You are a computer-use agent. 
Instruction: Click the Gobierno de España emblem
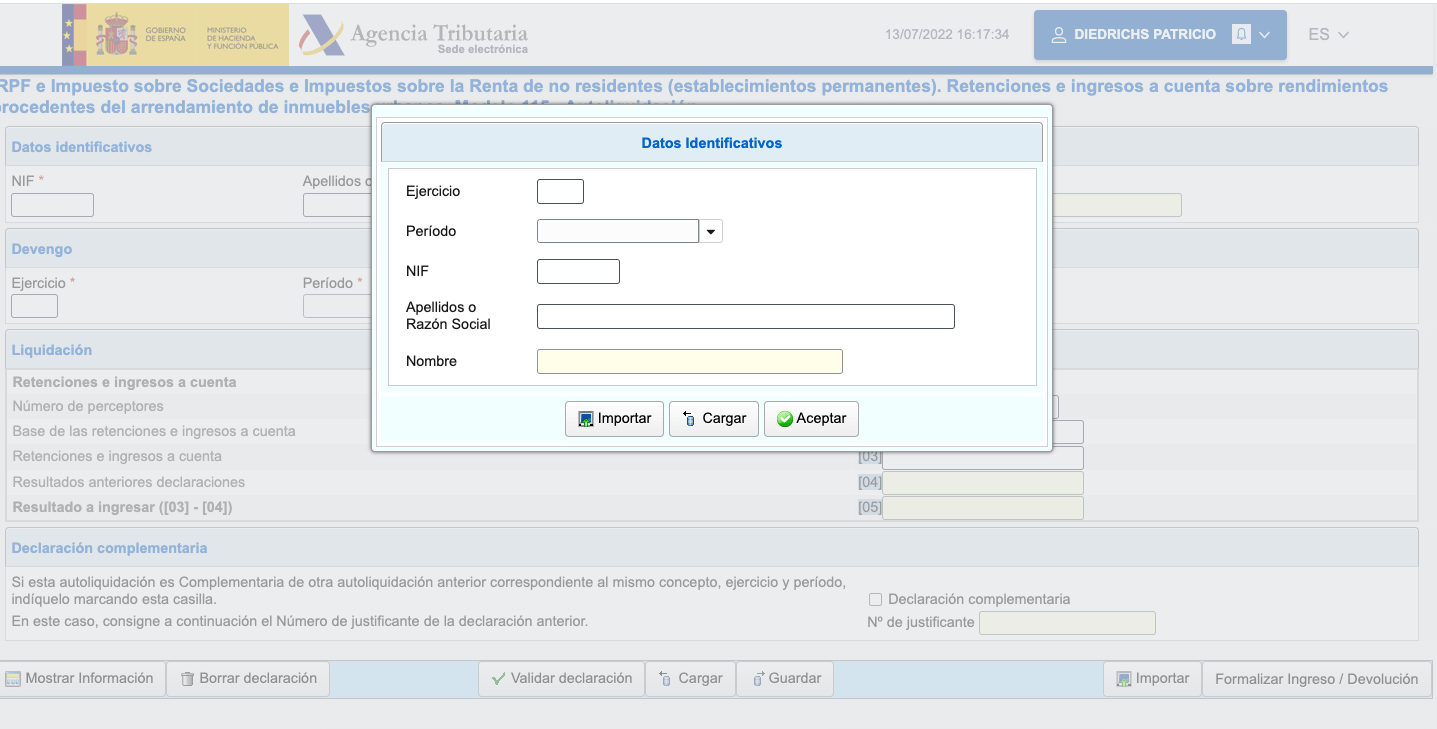pyautogui.click(x=116, y=35)
